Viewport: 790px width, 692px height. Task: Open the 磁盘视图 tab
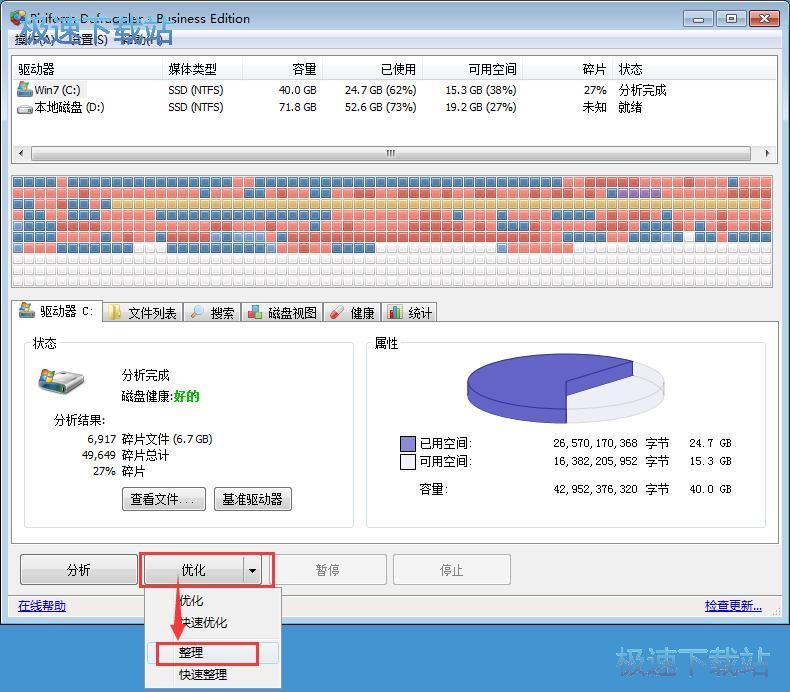[x=282, y=312]
